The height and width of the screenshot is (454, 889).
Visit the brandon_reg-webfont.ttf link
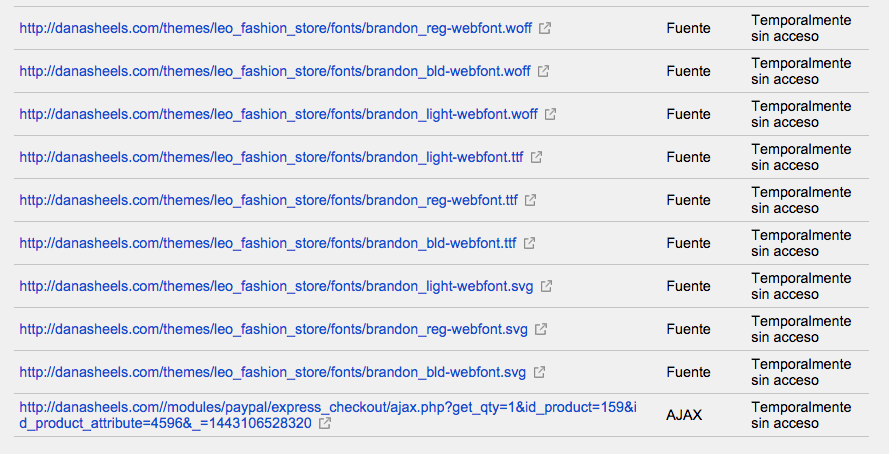(268, 200)
